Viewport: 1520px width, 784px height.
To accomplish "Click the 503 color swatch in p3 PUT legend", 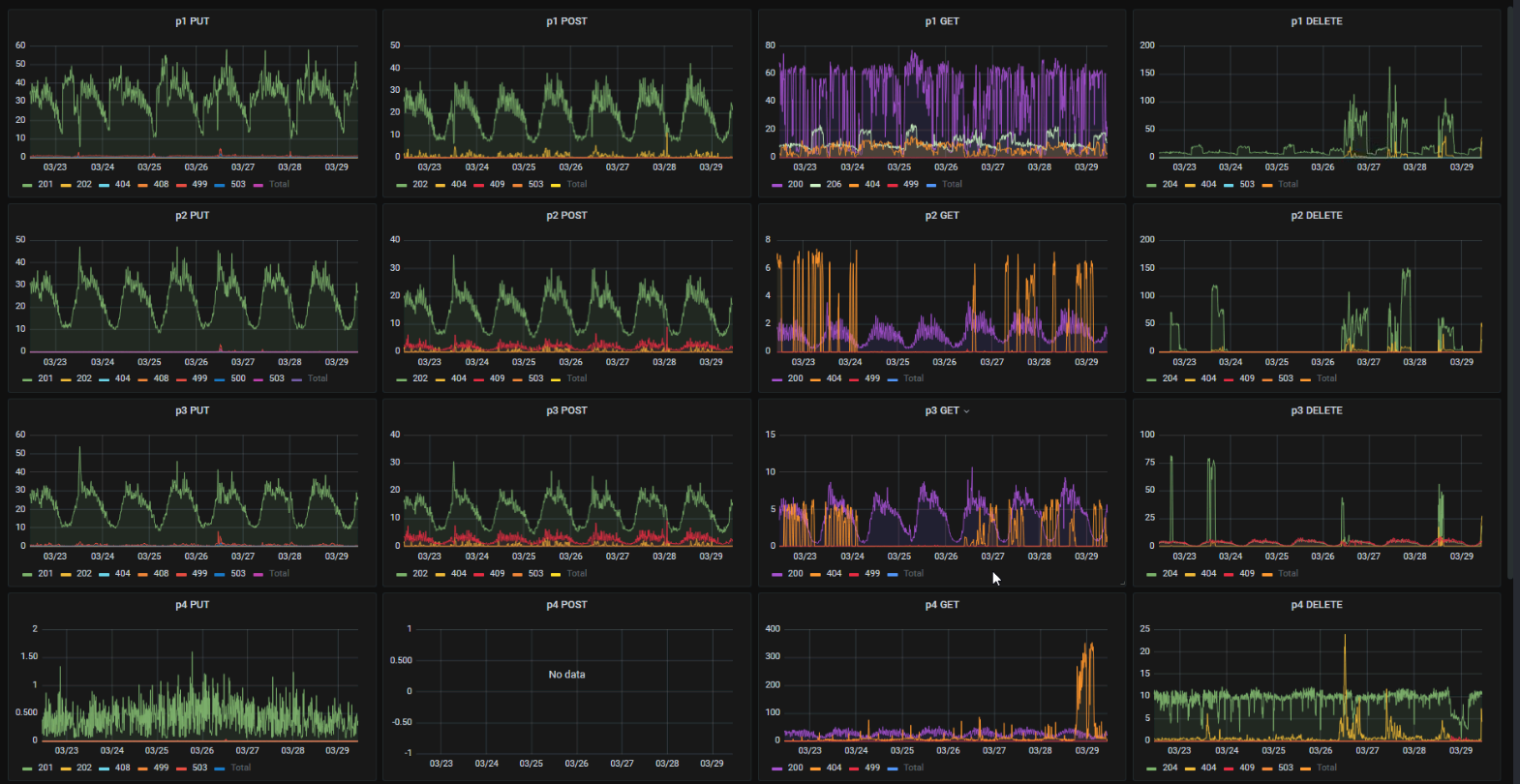I will point(220,574).
